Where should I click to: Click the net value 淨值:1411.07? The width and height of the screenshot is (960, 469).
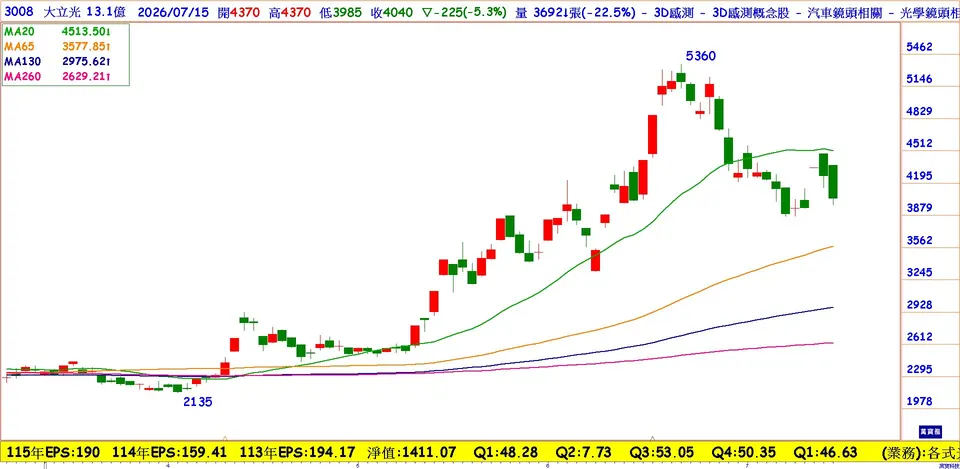[413, 452]
